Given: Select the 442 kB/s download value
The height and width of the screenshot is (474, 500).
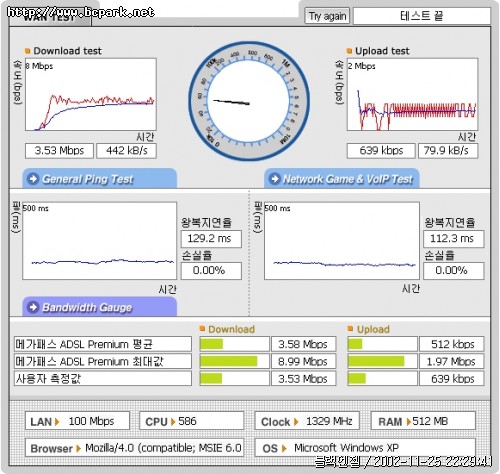Looking at the screenshot, I should pos(127,151).
